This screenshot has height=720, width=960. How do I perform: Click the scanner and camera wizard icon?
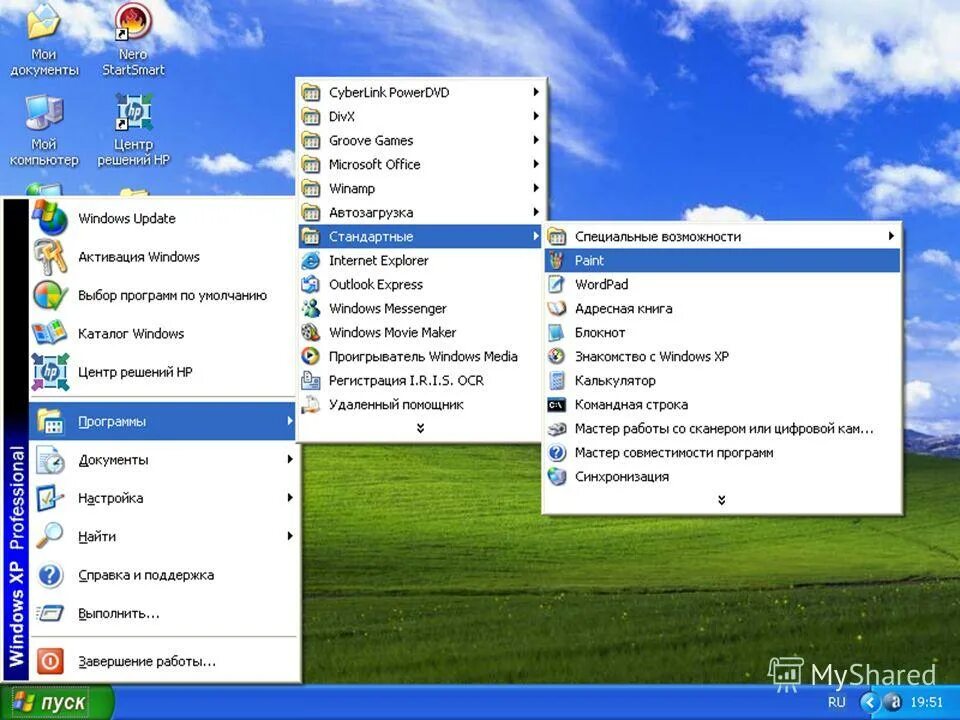(x=557, y=429)
